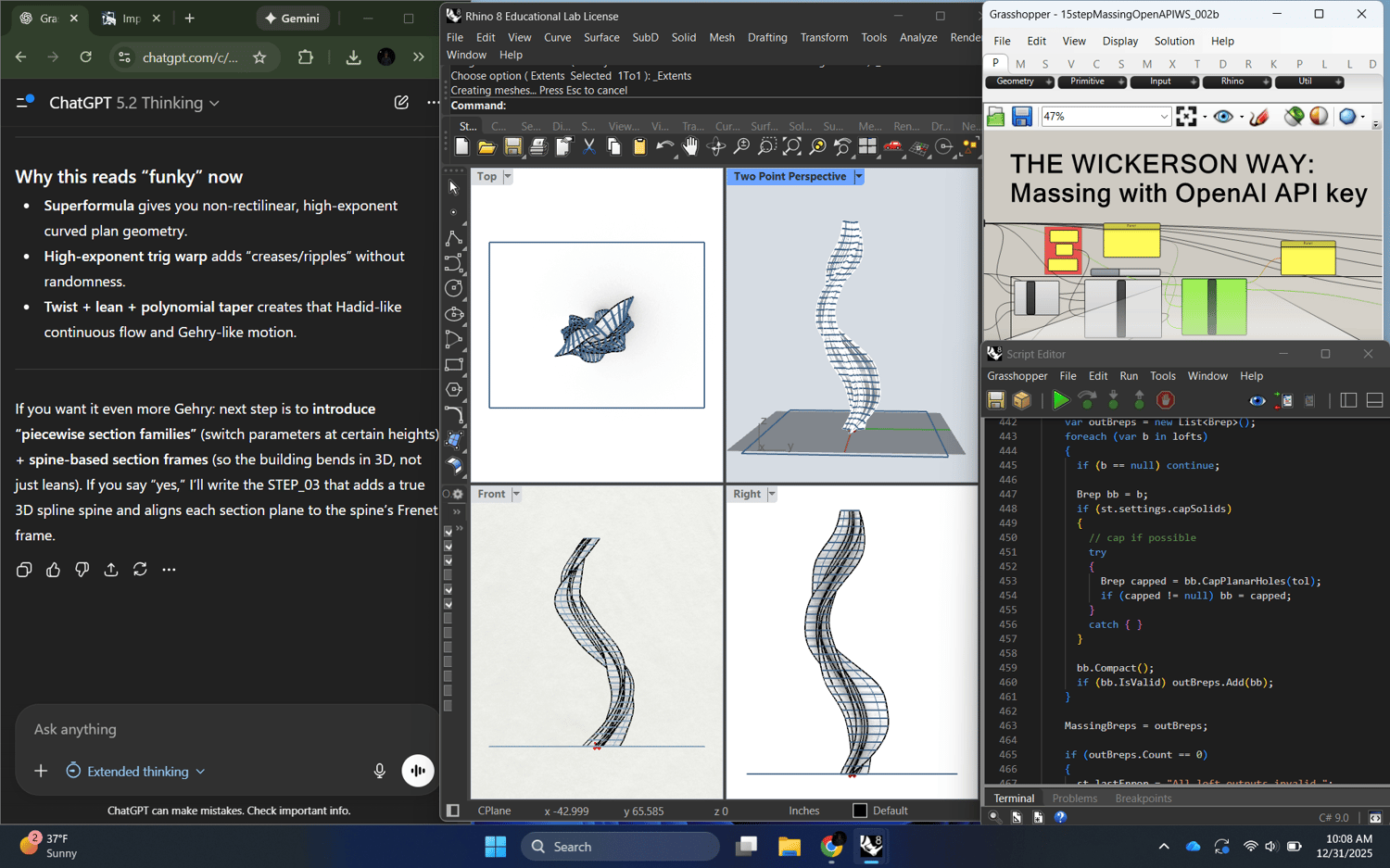Viewport: 1390px width, 868px height.
Task: Click the four-viewport layout icon in Rhino
Action: pos(867,147)
